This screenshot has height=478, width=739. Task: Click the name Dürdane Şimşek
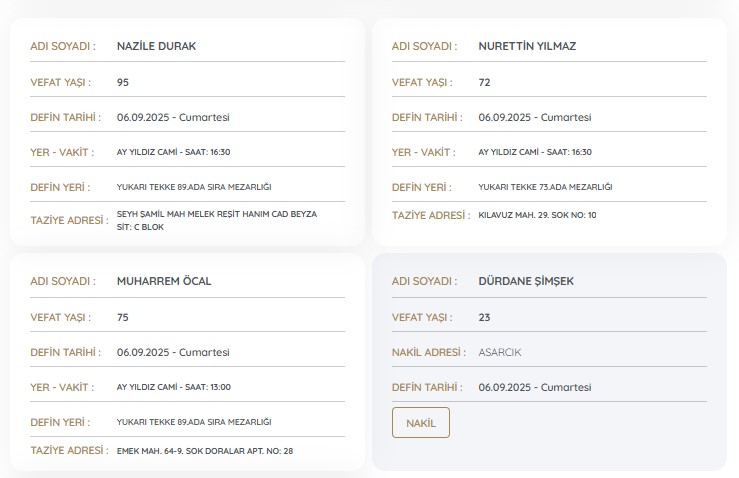[x=526, y=281]
